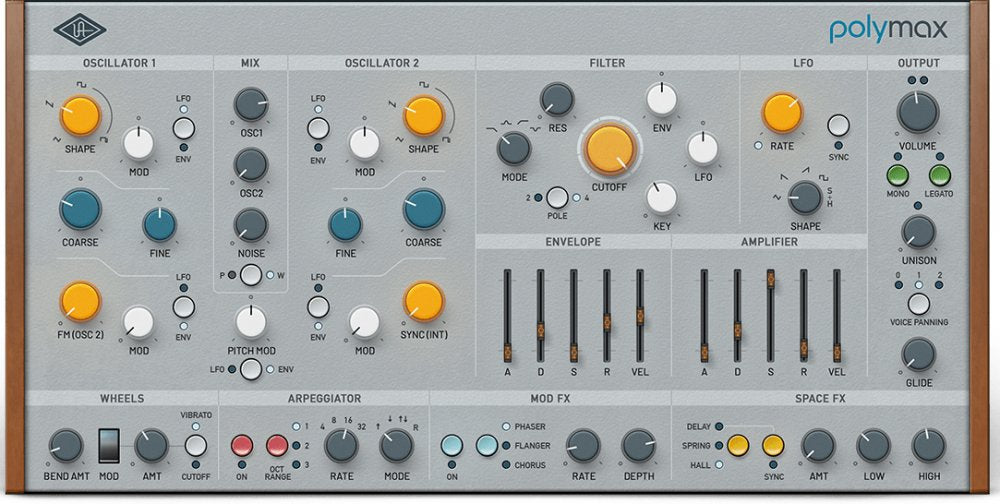
Task: Enable the Legato button
Action: click(938, 174)
